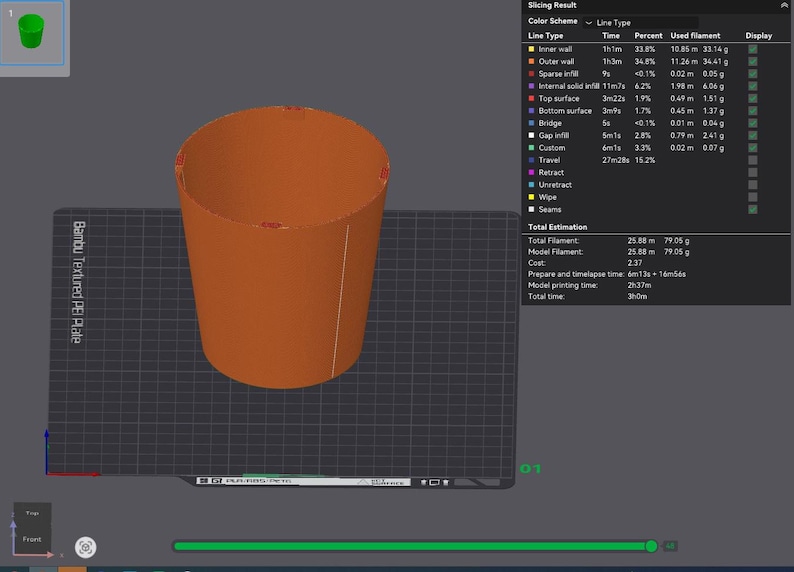
Task: Click the cyan Unretract color swatch
Action: (x=531, y=185)
